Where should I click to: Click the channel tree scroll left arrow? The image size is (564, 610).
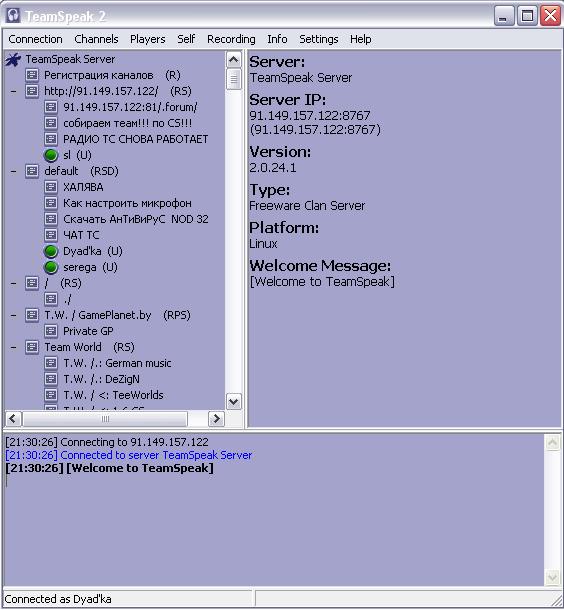click(x=12, y=419)
